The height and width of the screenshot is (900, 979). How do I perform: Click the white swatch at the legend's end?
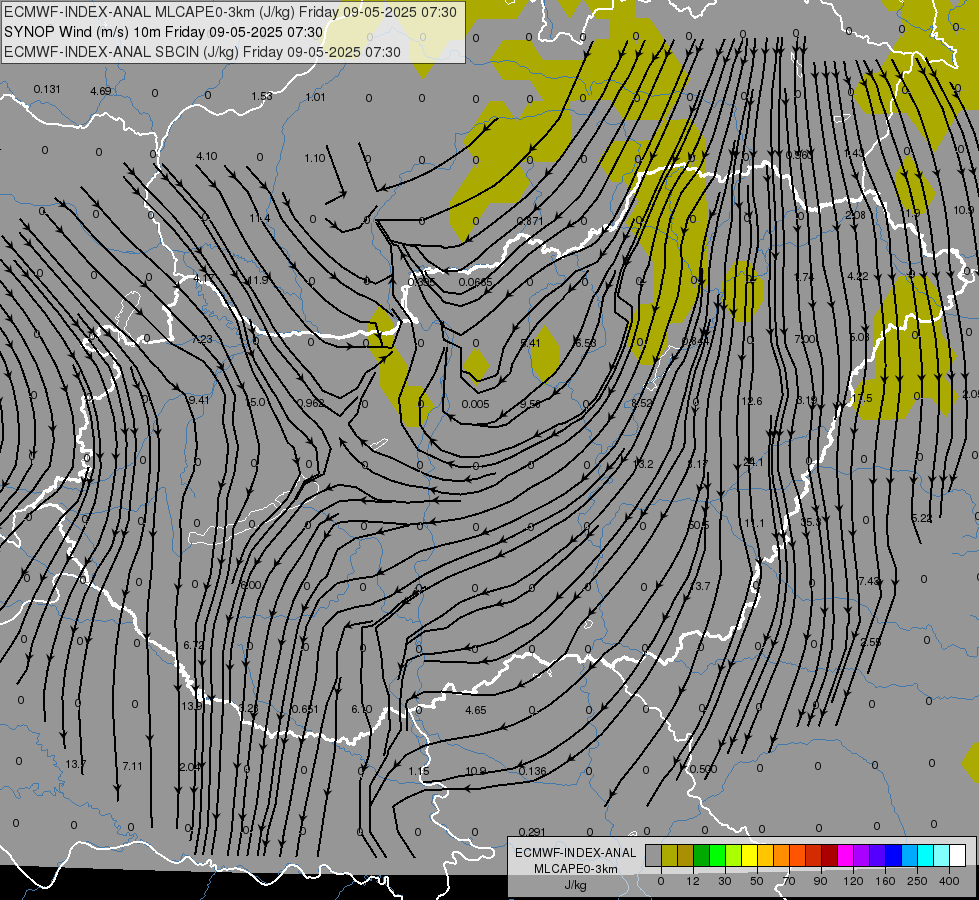958,855
